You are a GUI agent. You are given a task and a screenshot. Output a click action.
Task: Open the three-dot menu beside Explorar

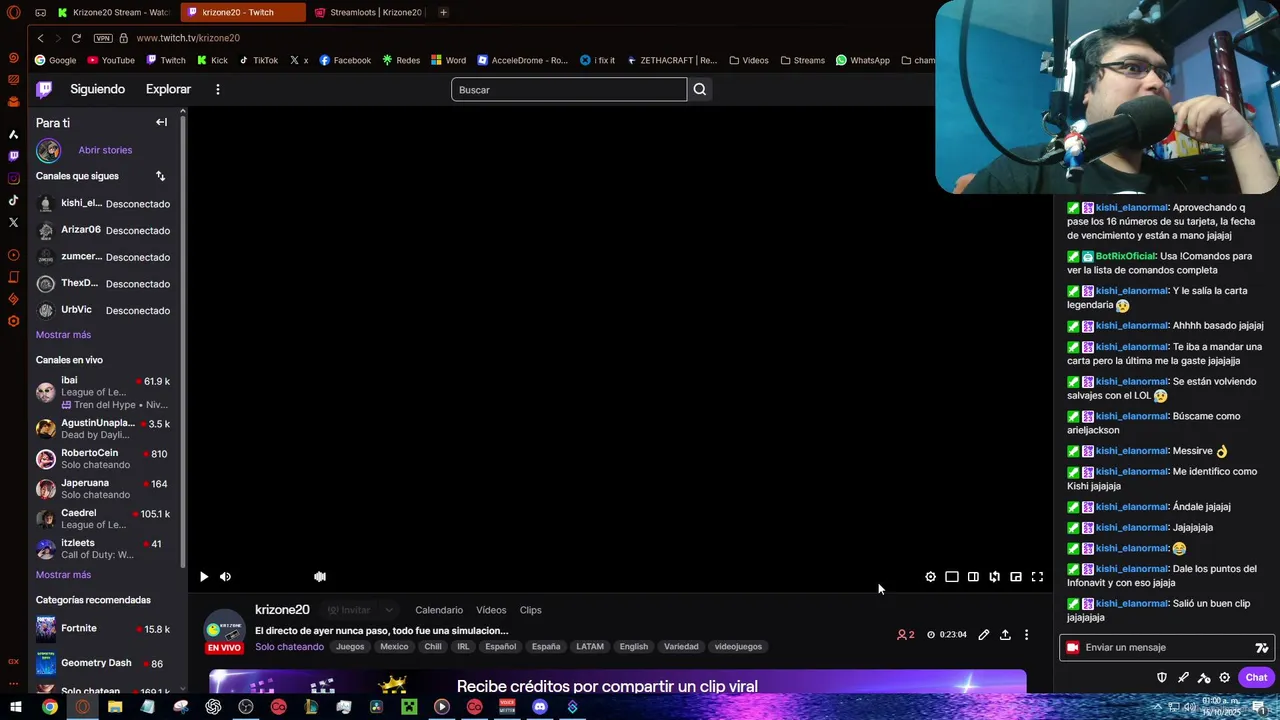pos(217,90)
